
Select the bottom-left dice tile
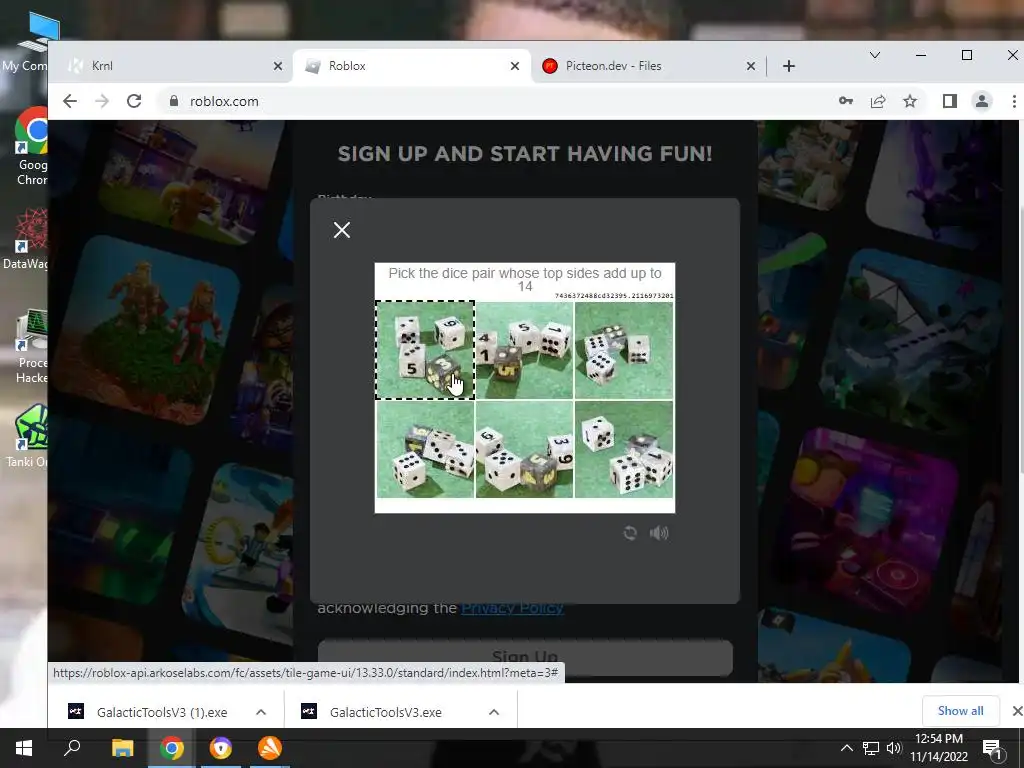pyautogui.click(x=425, y=449)
